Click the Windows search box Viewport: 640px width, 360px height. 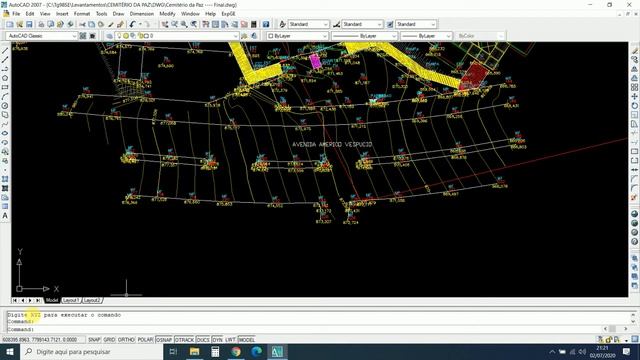(x=91, y=351)
